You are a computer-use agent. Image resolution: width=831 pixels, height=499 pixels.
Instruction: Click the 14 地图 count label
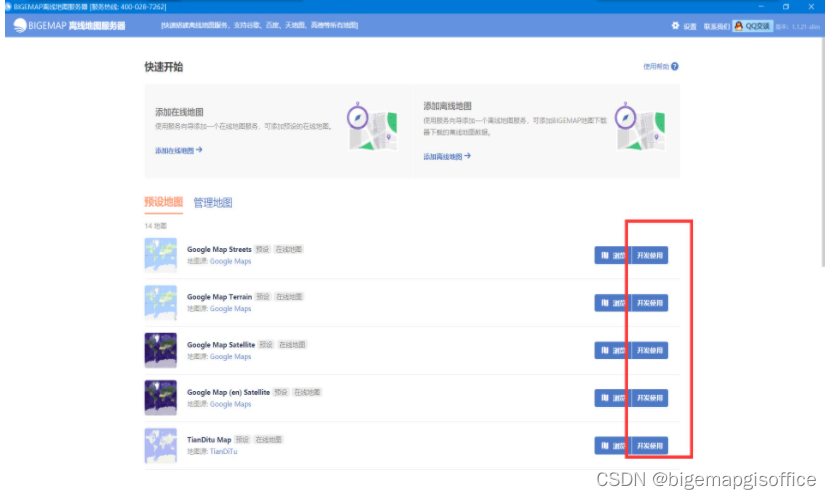[x=155, y=226]
